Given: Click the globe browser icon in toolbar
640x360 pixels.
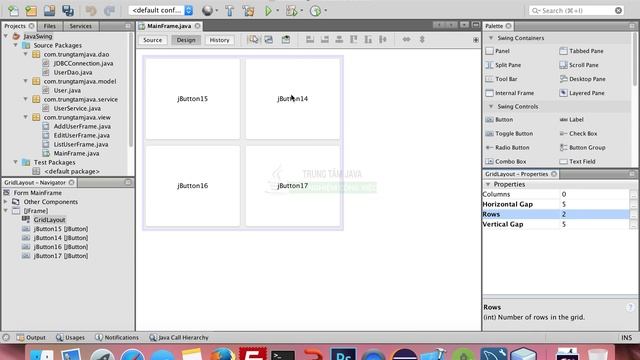Looking at the screenshot, I should [x=207, y=11].
